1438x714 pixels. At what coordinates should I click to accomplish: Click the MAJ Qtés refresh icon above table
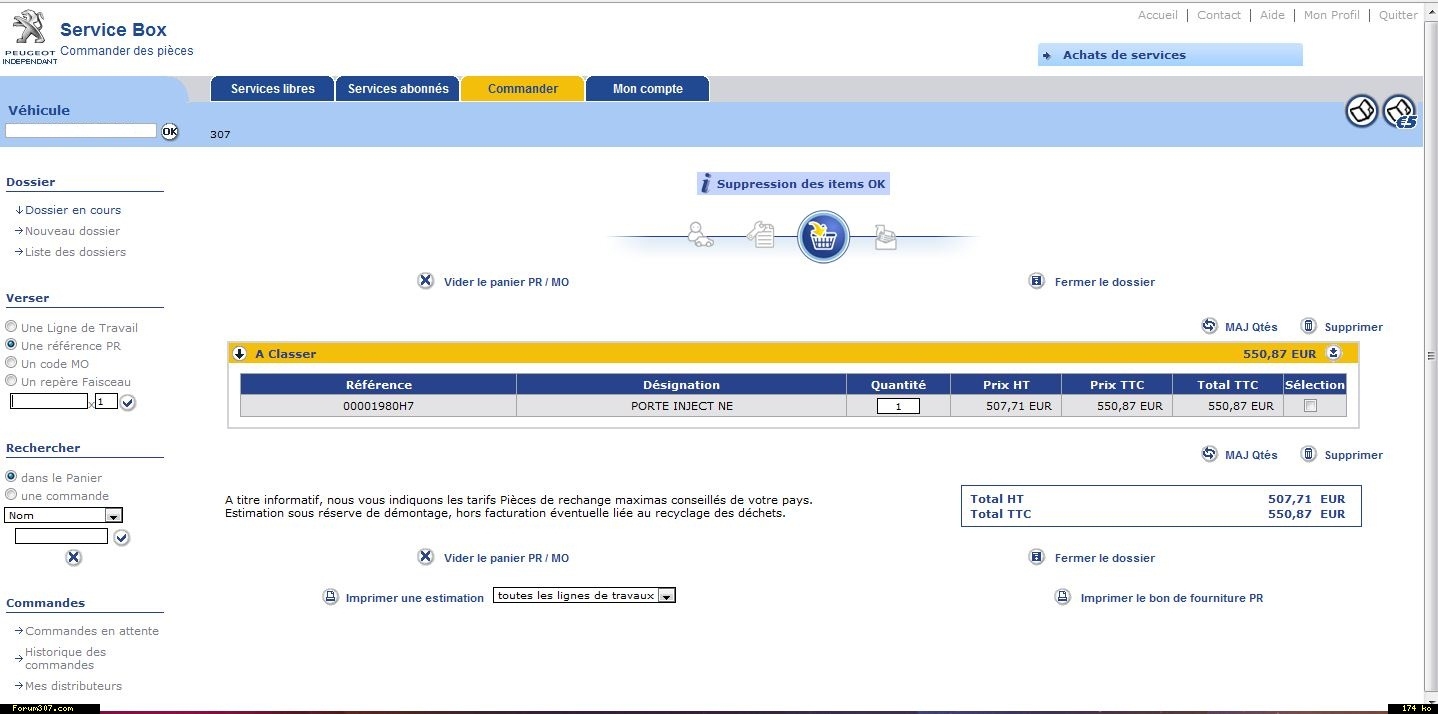click(1209, 326)
